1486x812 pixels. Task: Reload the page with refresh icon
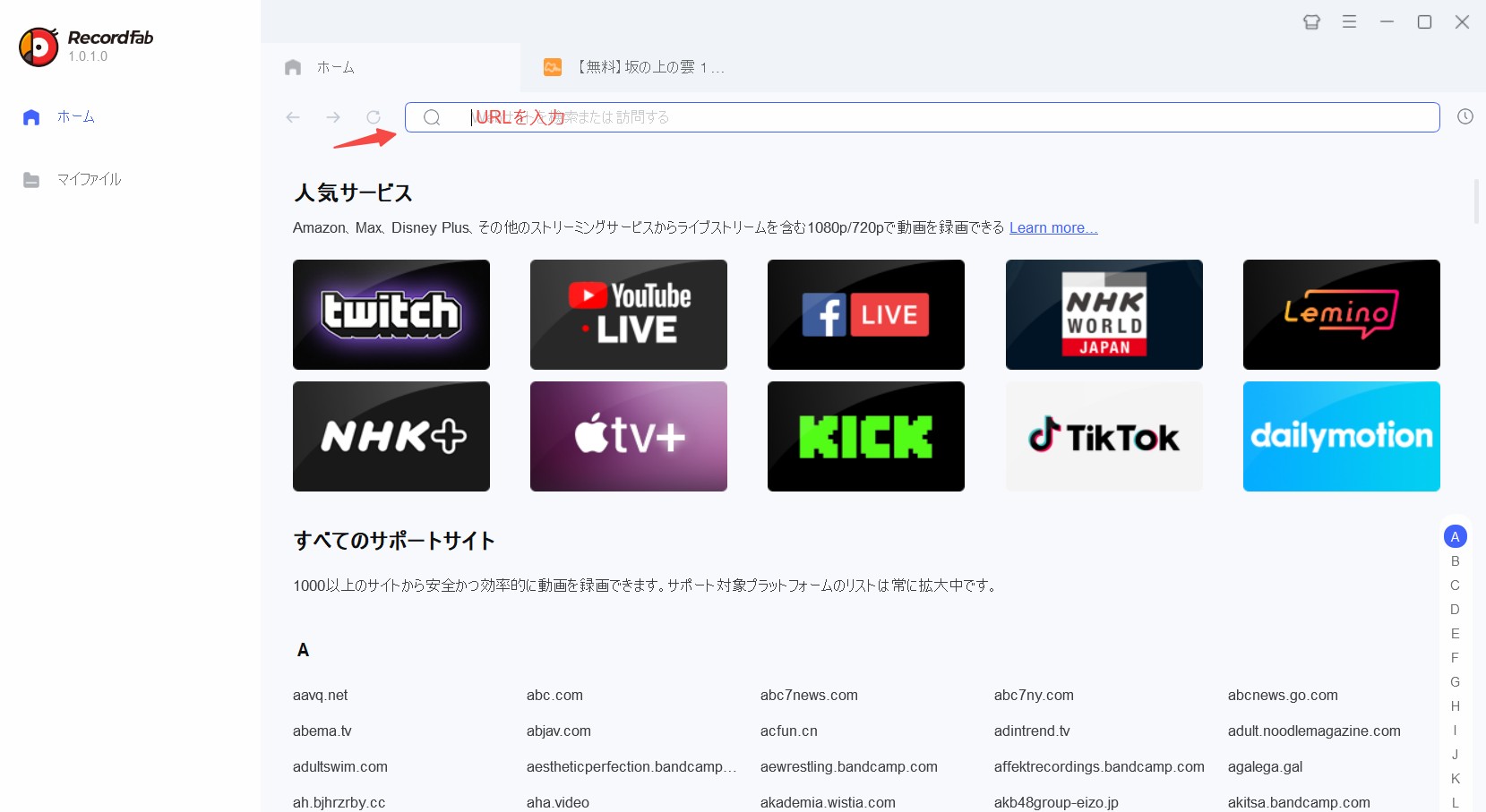[x=374, y=117]
